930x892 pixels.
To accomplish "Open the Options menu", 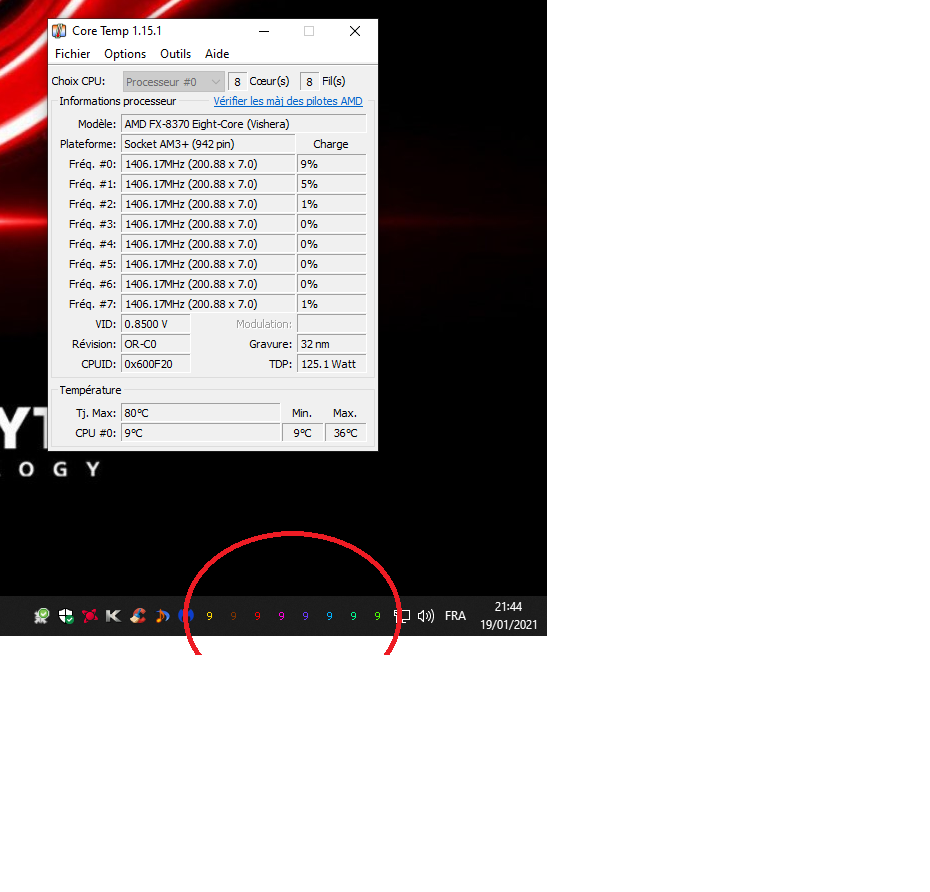I will (125, 54).
